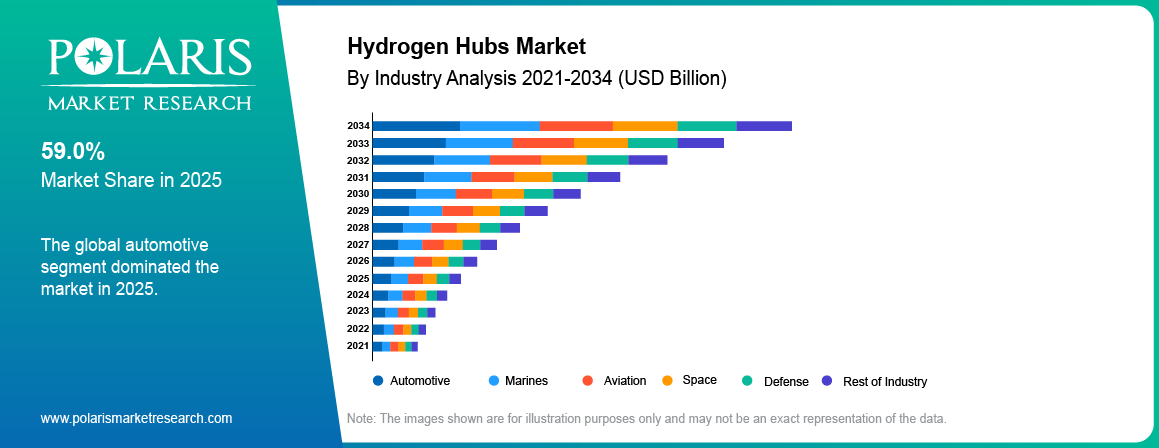Click the Rest of Industry segment of 2034 bar

tap(764, 126)
